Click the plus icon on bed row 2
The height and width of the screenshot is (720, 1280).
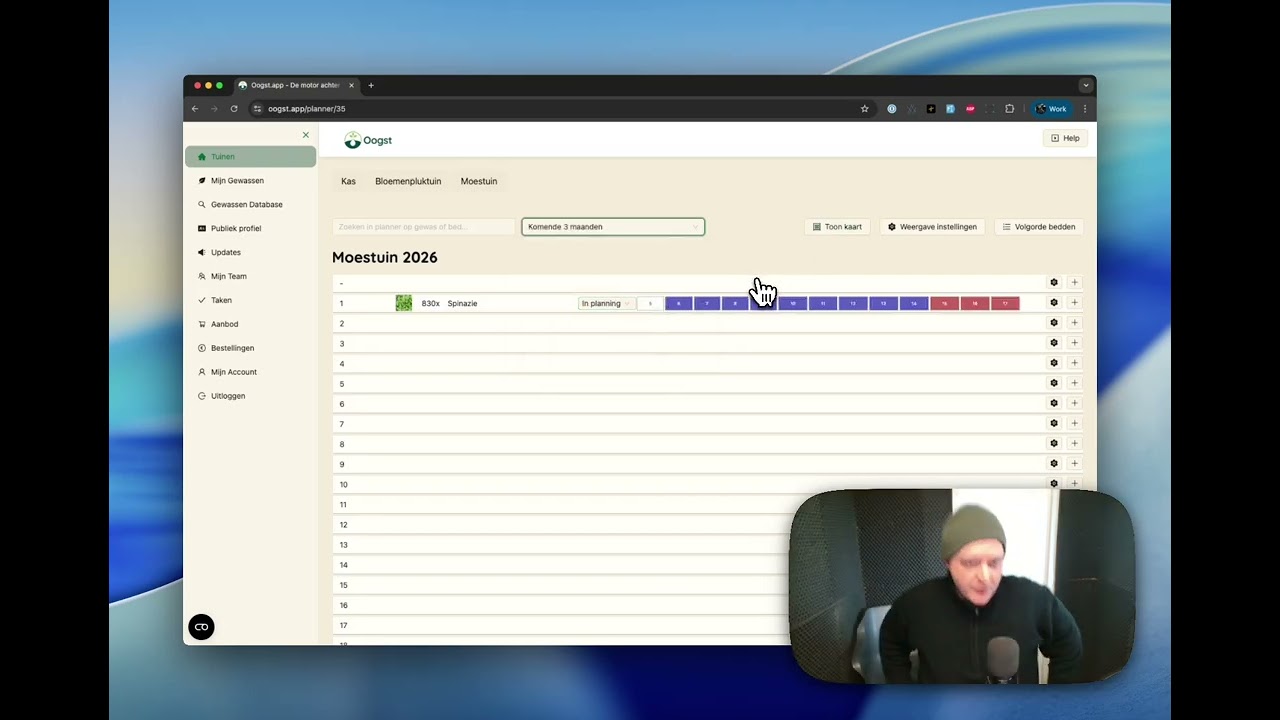pos(1074,323)
